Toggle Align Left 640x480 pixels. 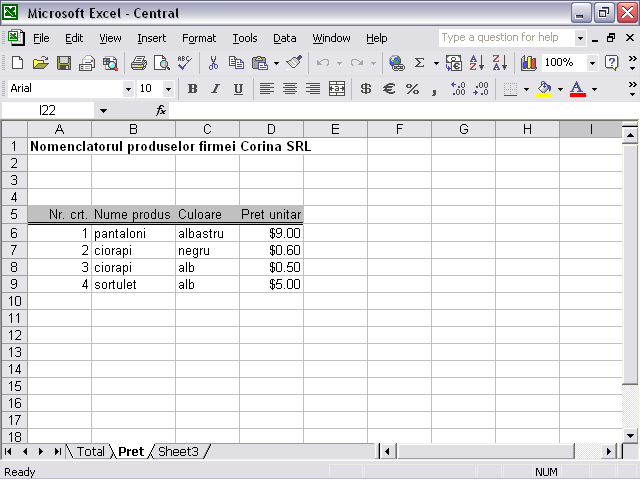[267, 89]
